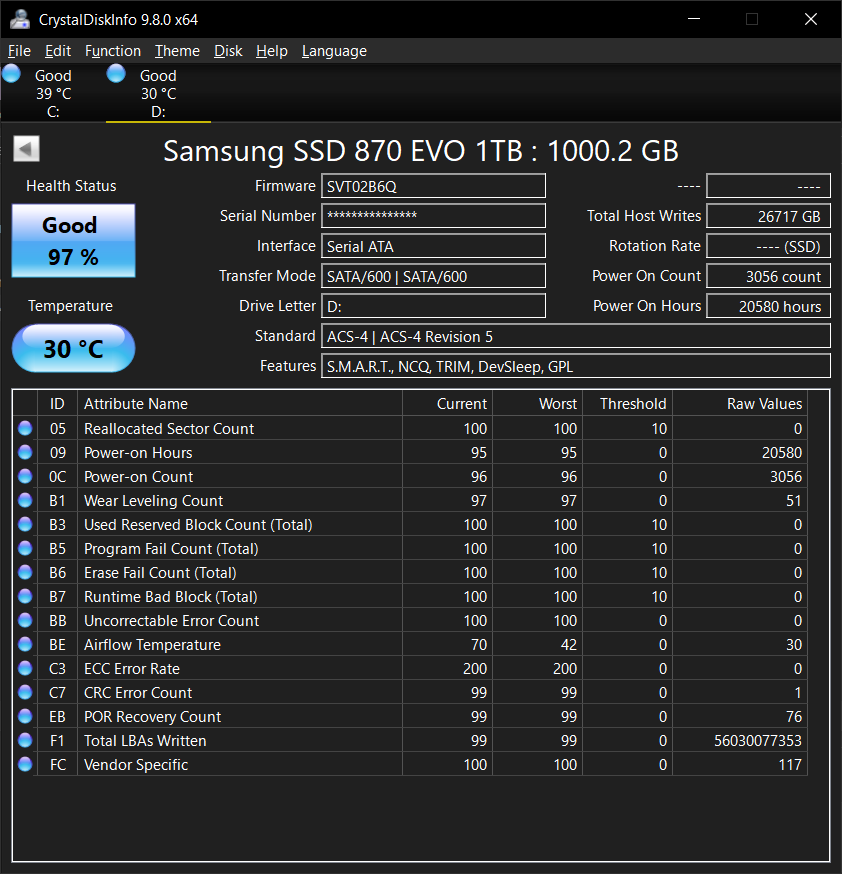The height and width of the screenshot is (874, 842).
Task: Click the Features S.M.A.R.T. field
Action: [x=576, y=366]
